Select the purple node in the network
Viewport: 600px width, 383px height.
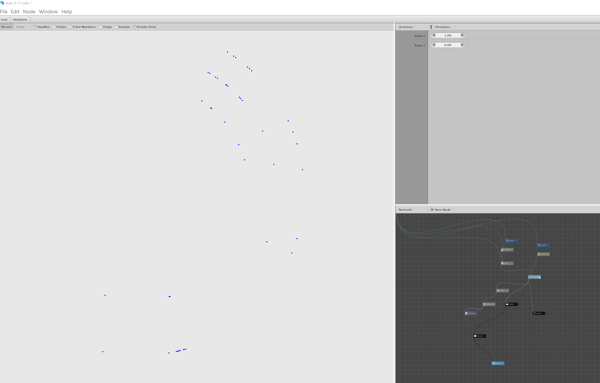point(471,313)
